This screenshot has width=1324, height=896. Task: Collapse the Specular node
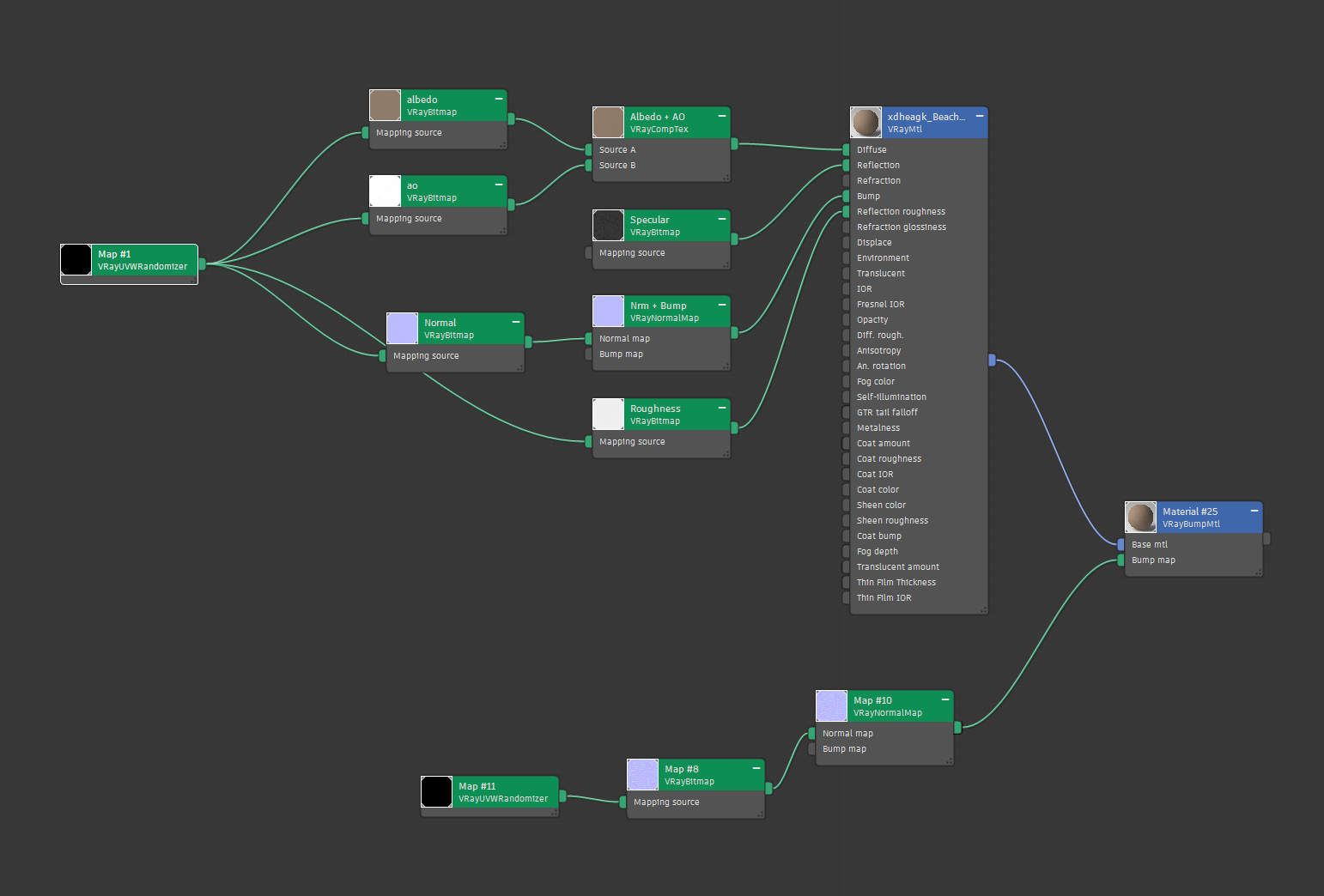(722, 219)
